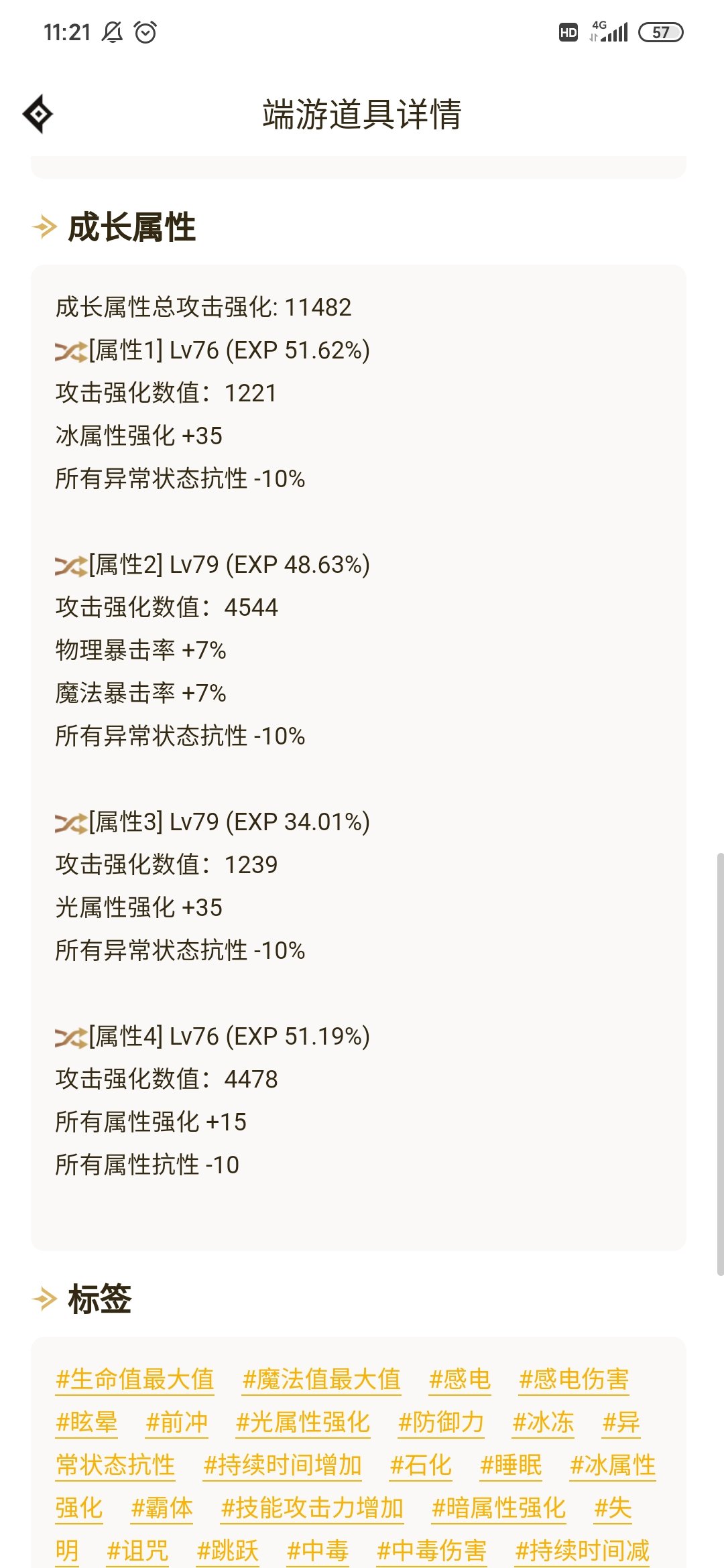Open the #生命值最大值 tag
The image size is (724, 1568).
(135, 1379)
